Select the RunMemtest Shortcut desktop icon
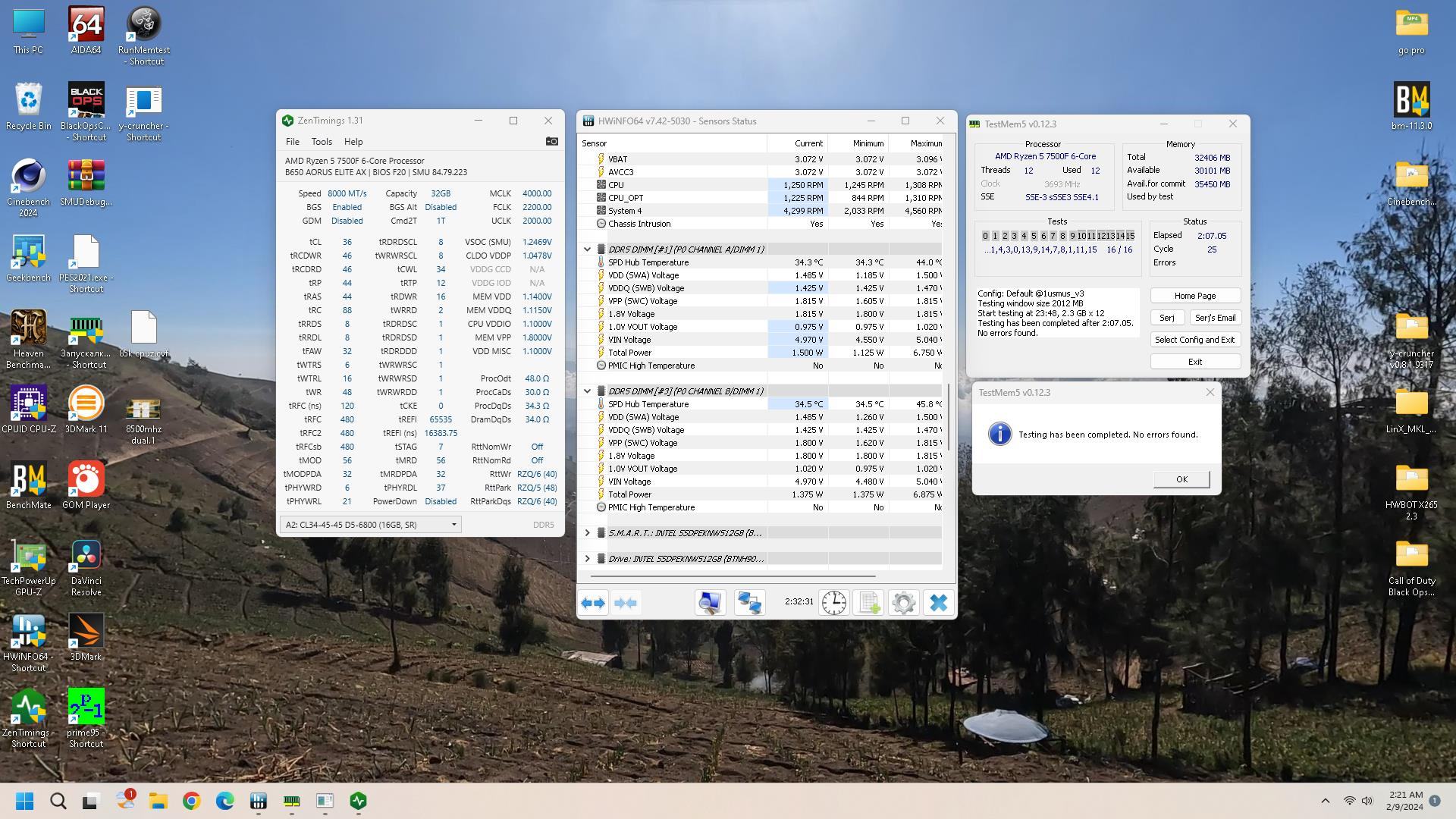 pos(144,36)
